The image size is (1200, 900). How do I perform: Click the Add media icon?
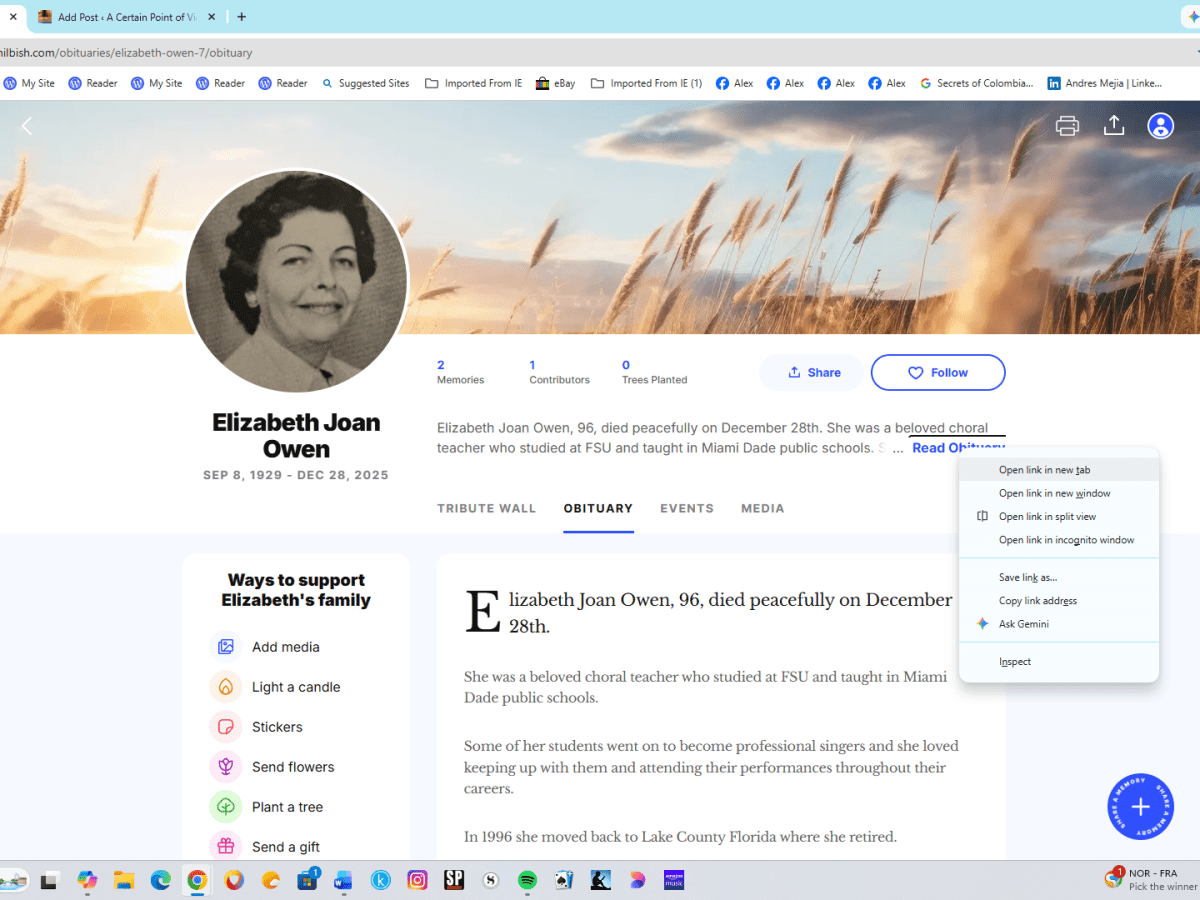click(x=226, y=647)
